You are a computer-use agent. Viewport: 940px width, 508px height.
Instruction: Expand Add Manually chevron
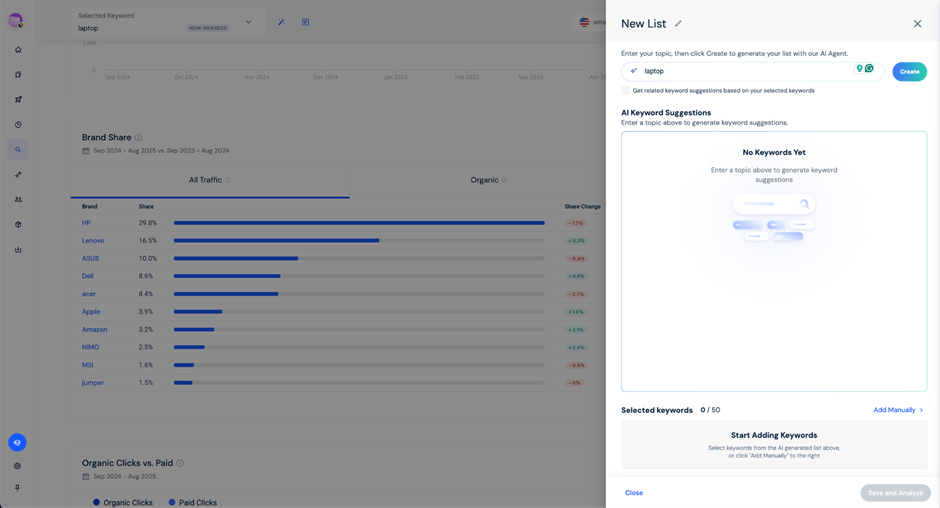(x=921, y=410)
